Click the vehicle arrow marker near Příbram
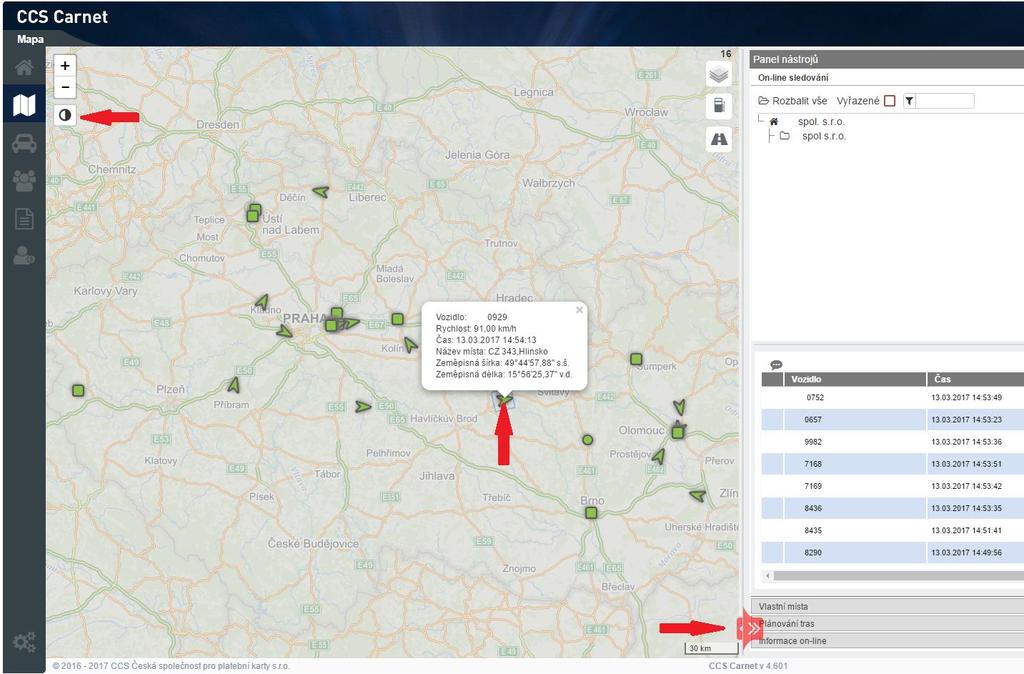The height and width of the screenshot is (674, 1024). tap(234, 385)
